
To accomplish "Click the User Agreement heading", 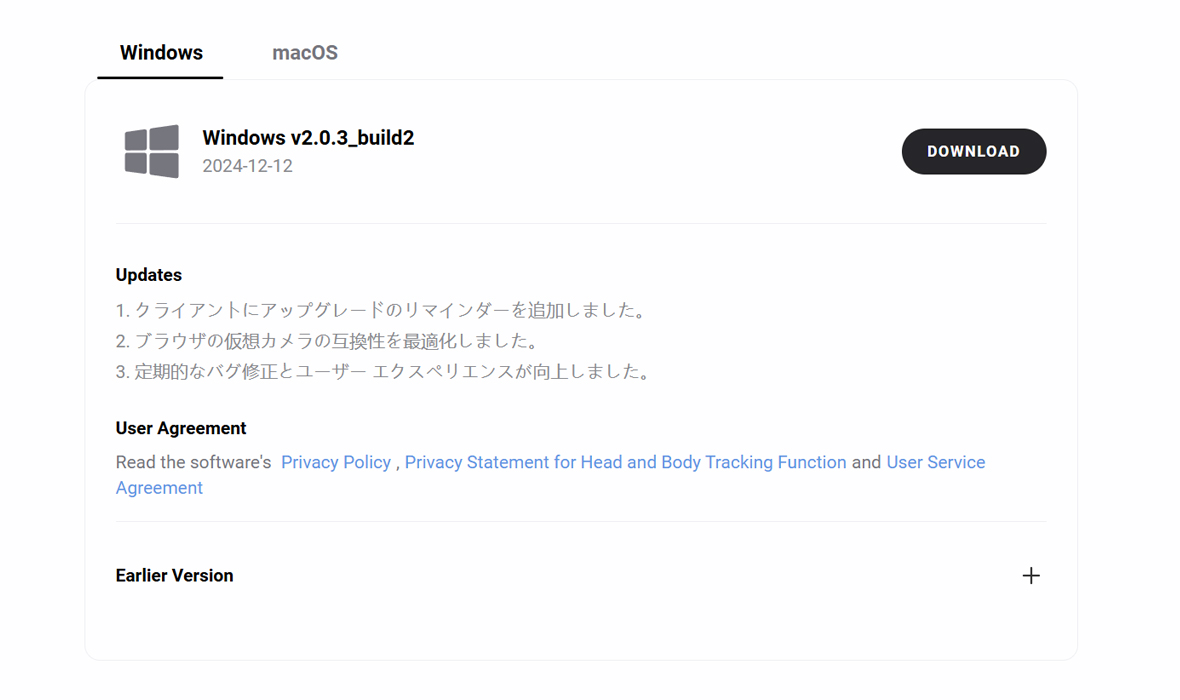I will 181,428.
